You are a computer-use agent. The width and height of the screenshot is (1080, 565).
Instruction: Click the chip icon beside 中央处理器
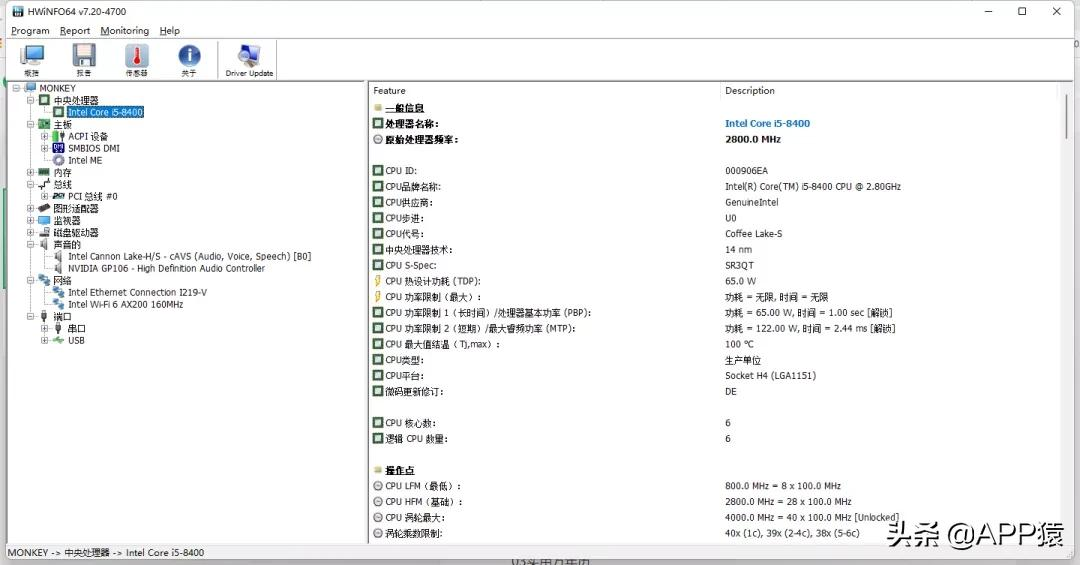(x=44, y=100)
